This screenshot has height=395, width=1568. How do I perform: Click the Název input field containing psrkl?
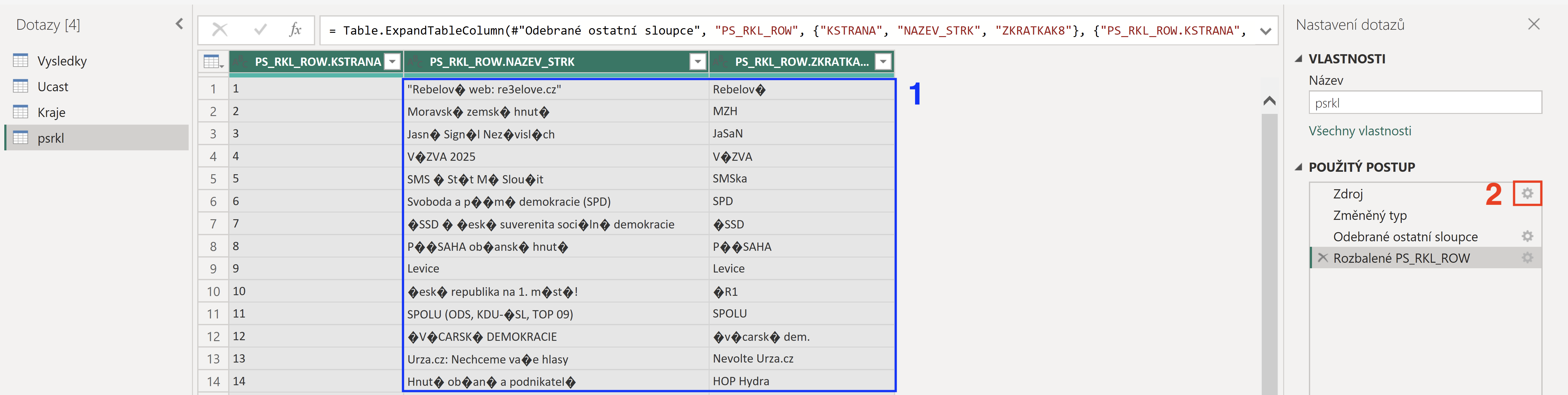(1425, 102)
